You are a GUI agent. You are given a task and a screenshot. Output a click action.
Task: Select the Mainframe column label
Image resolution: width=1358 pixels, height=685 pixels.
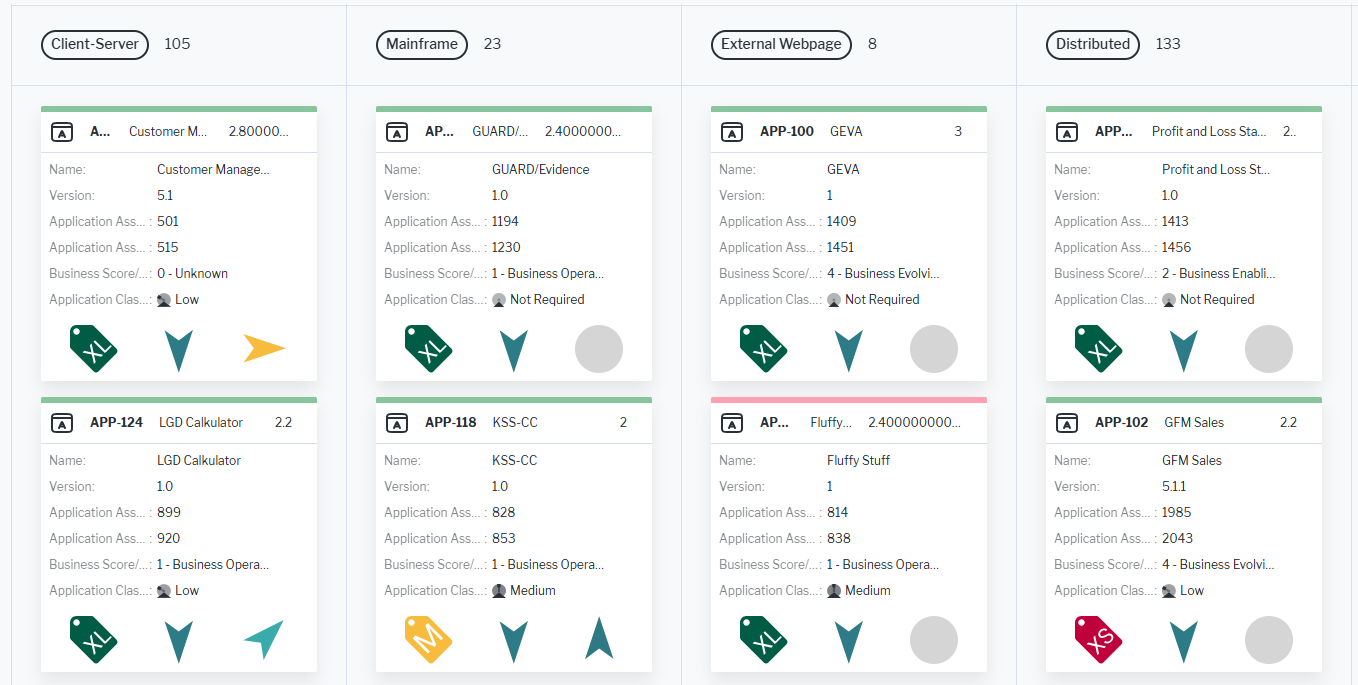click(x=422, y=44)
